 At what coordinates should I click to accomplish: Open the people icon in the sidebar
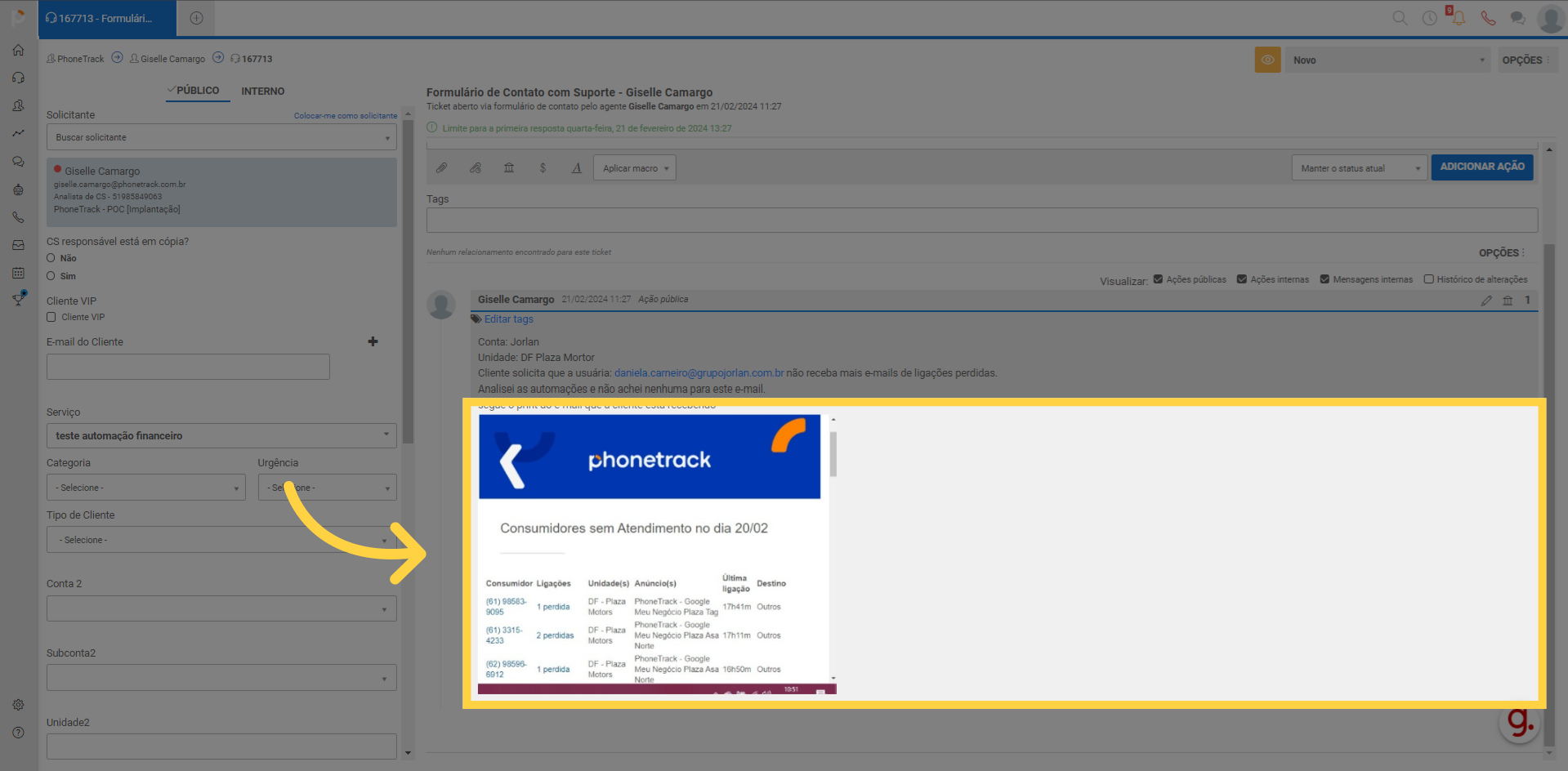[x=18, y=105]
